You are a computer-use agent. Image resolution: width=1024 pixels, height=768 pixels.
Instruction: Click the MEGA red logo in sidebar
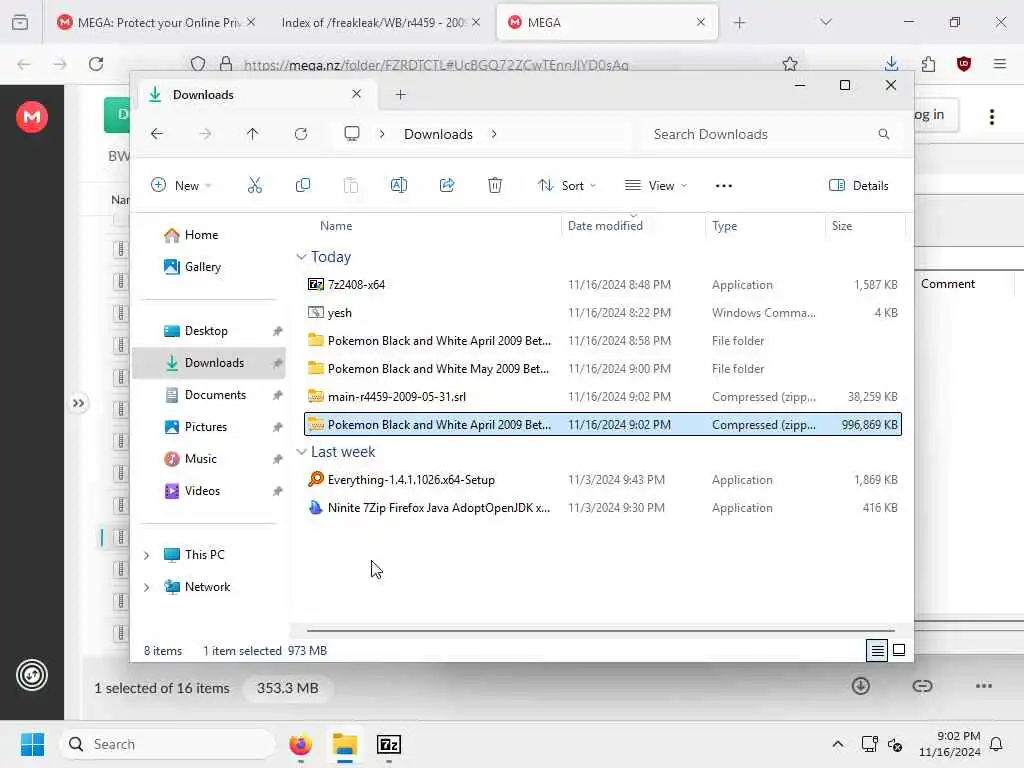coord(32,117)
